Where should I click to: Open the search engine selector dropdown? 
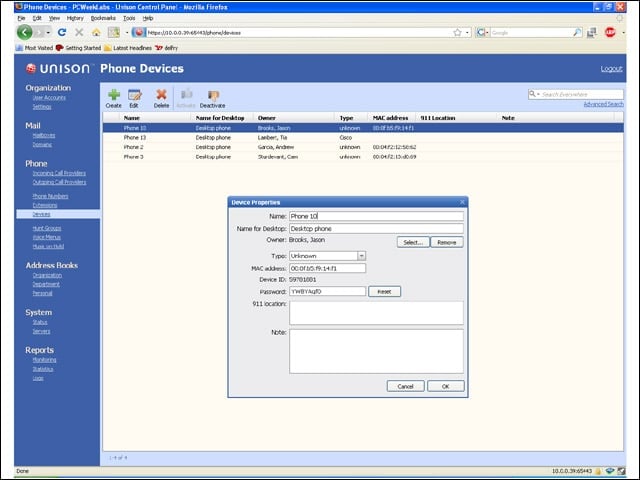click(482, 32)
